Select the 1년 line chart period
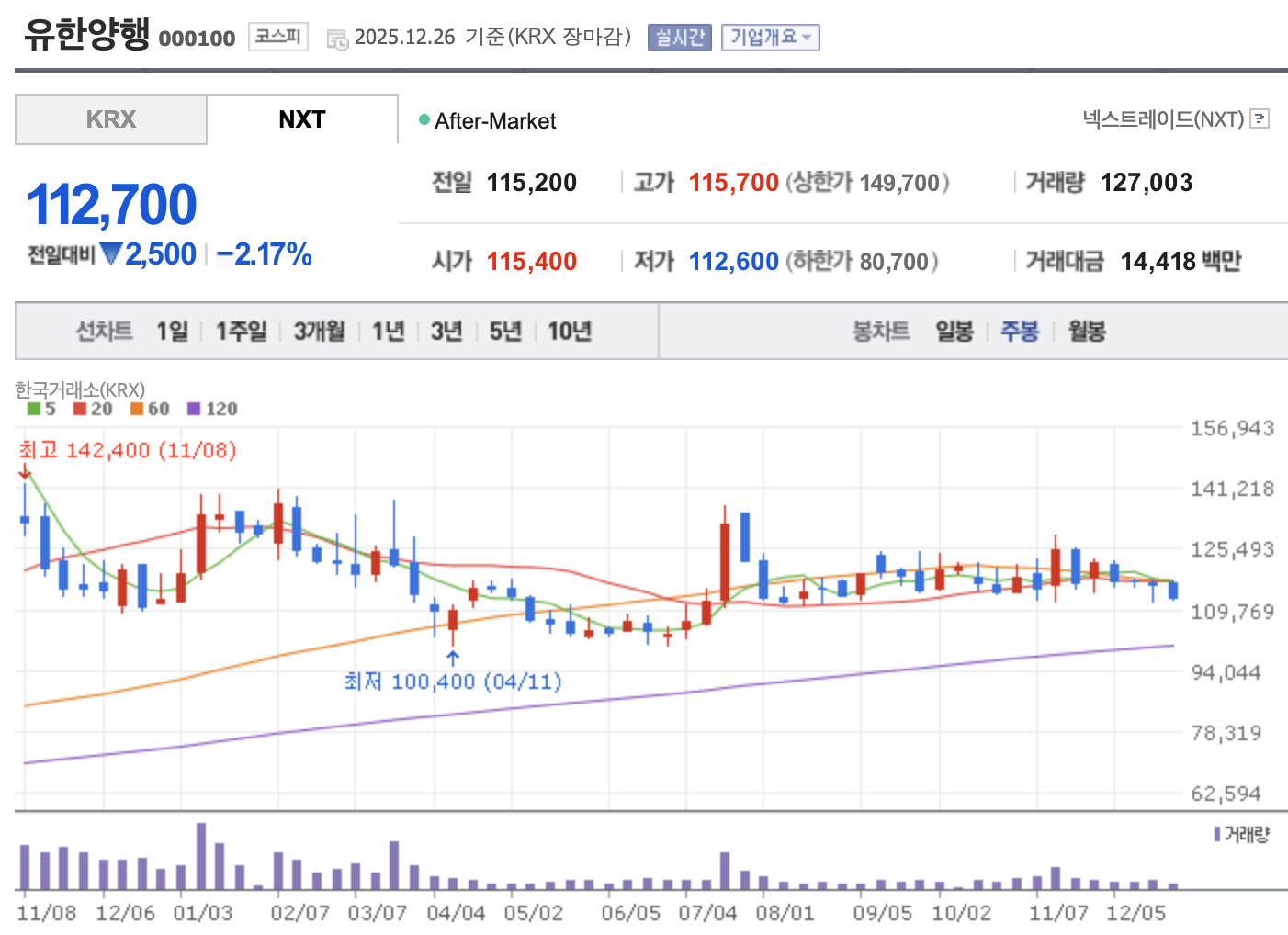 coord(388,331)
